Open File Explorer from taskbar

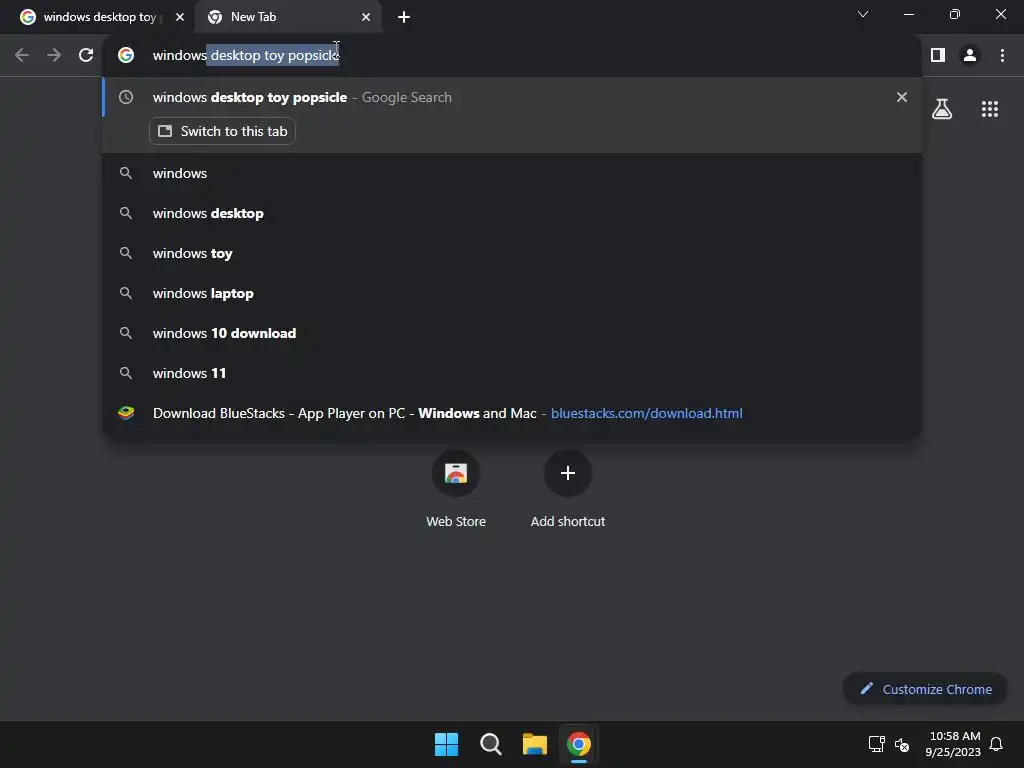point(535,744)
